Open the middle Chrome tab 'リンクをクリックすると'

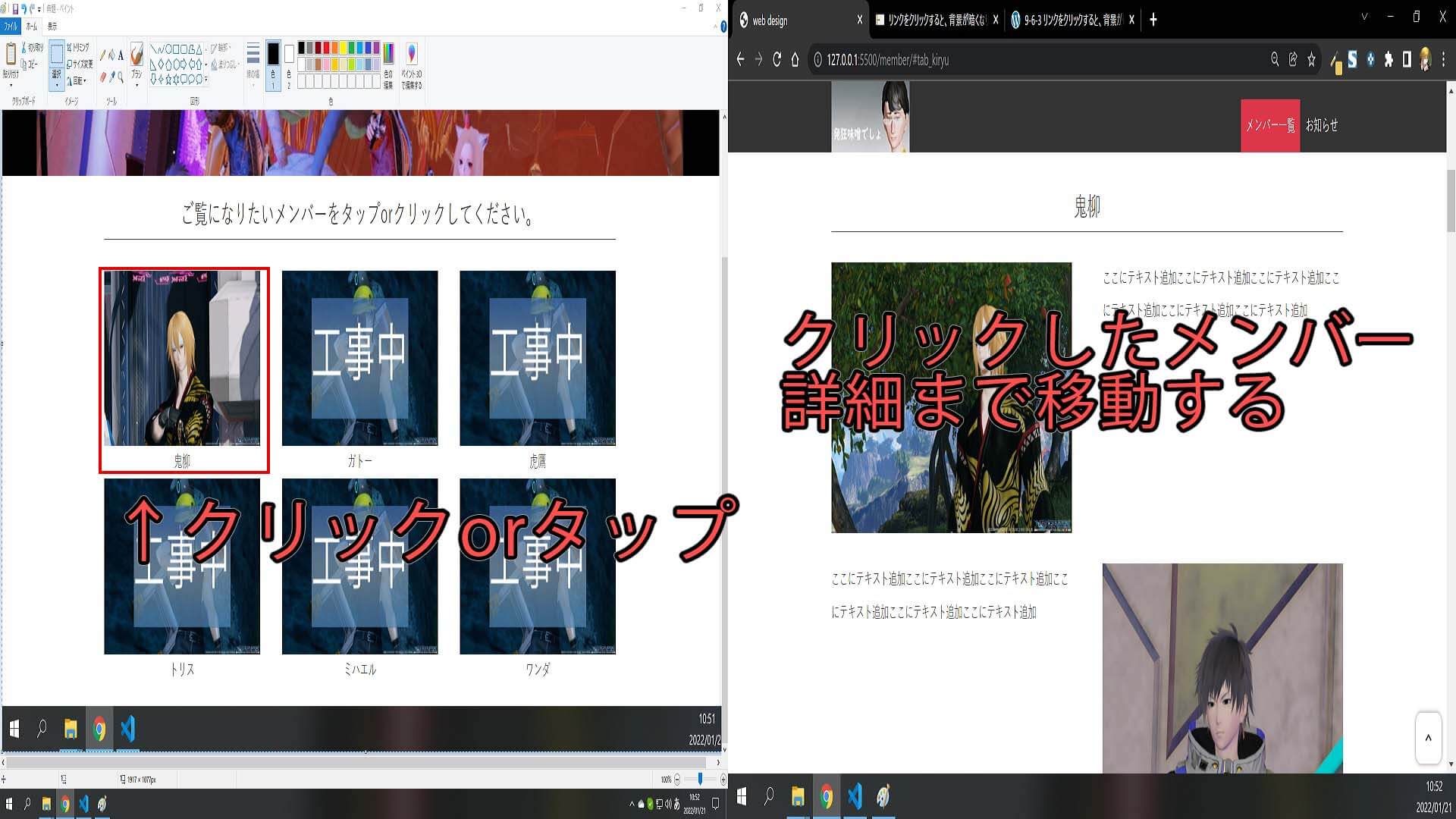936,20
